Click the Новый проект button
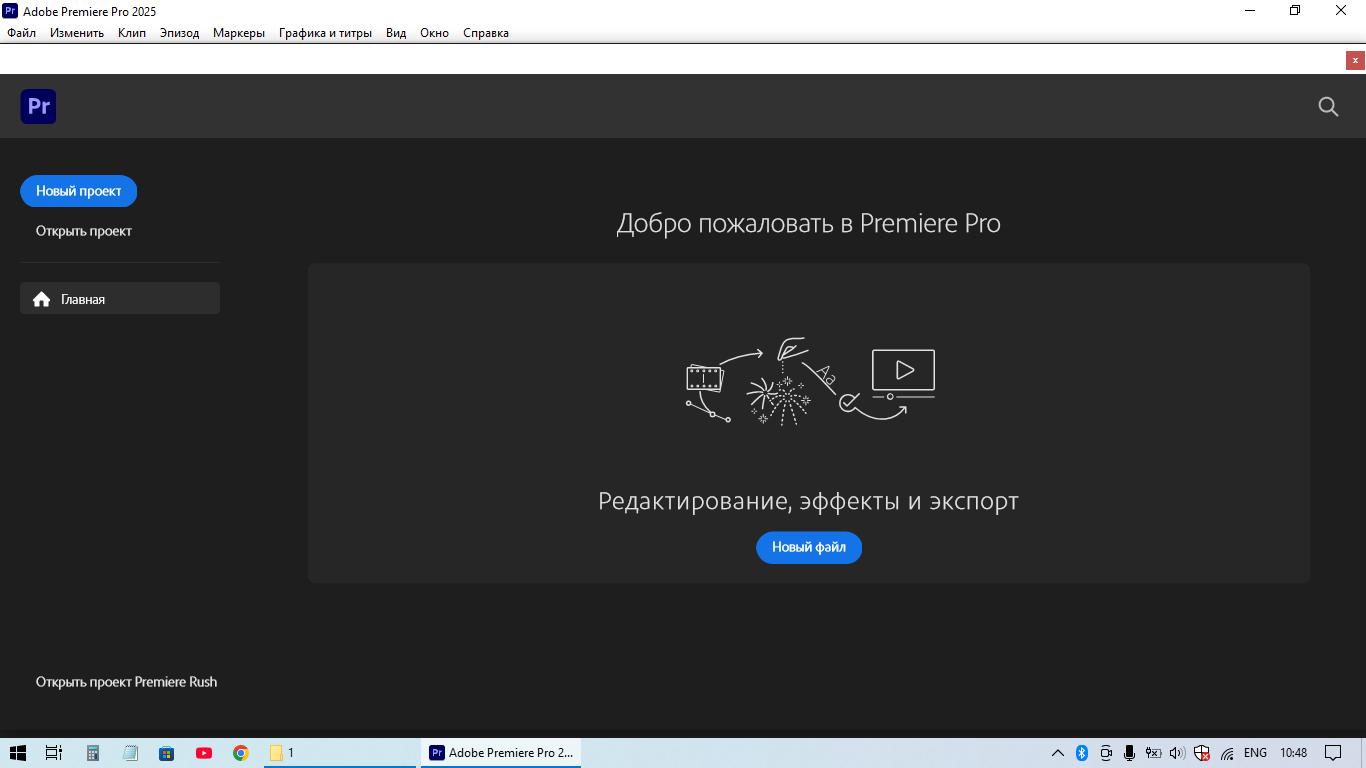 point(79,191)
